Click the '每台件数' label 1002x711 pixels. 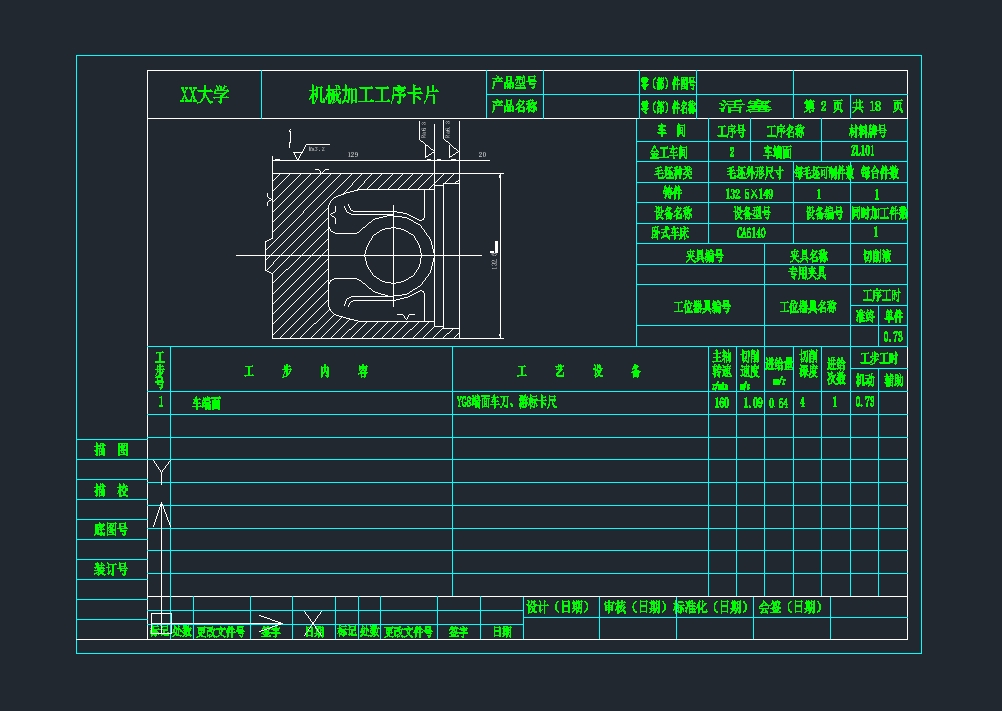coord(879,172)
